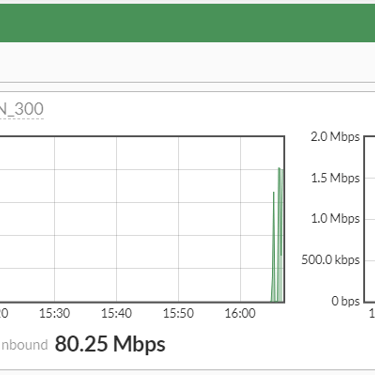Click the 1.5 Mbps y-axis label
The image size is (375, 375).
(x=335, y=178)
